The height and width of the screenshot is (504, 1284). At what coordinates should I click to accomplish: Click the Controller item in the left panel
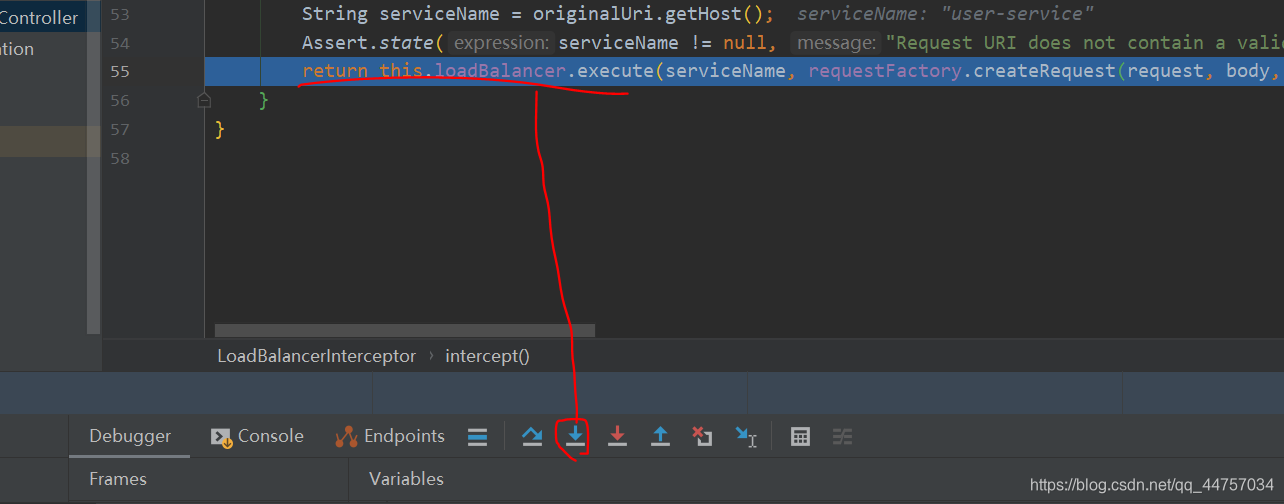point(39,18)
